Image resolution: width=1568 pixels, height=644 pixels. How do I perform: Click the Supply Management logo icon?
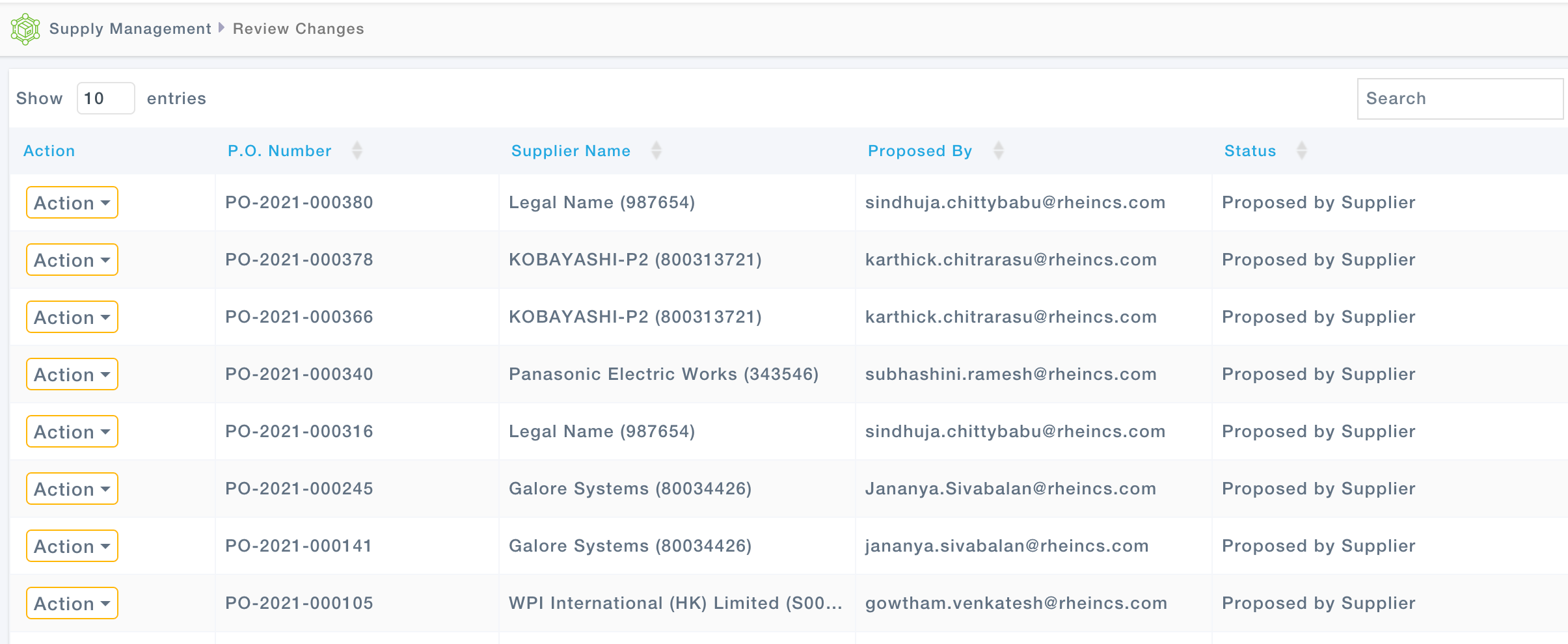(x=25, y=29)
